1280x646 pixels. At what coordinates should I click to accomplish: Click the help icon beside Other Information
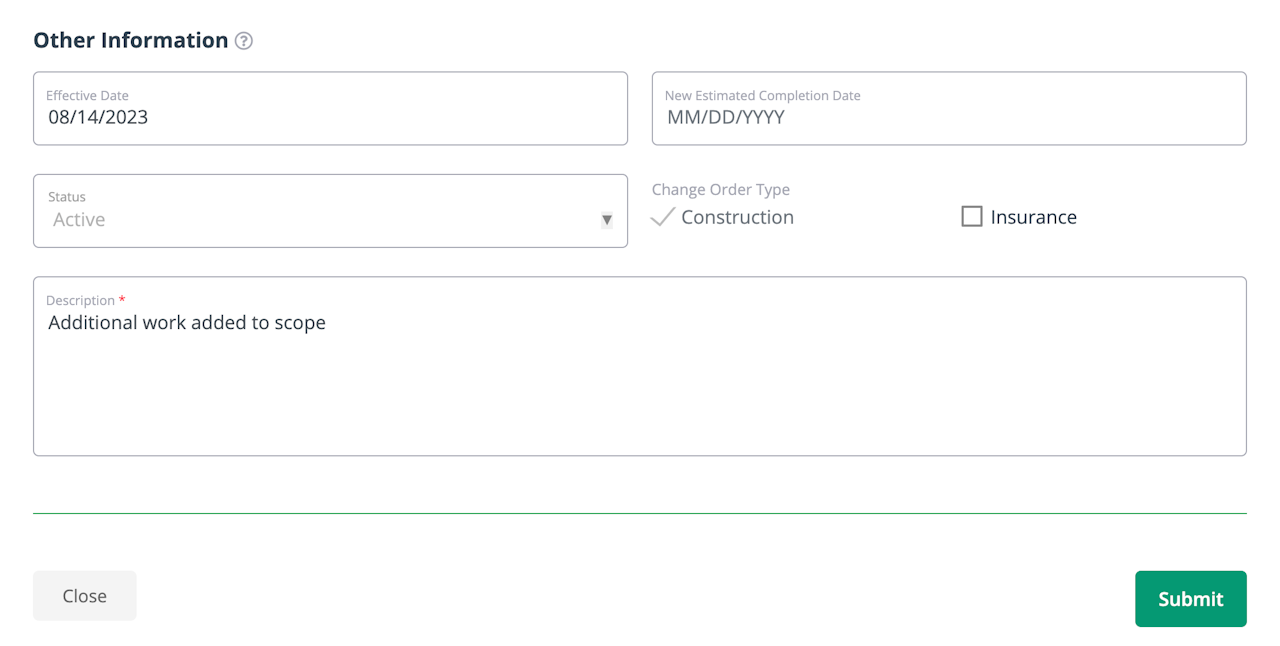click(x=244, y=41)
